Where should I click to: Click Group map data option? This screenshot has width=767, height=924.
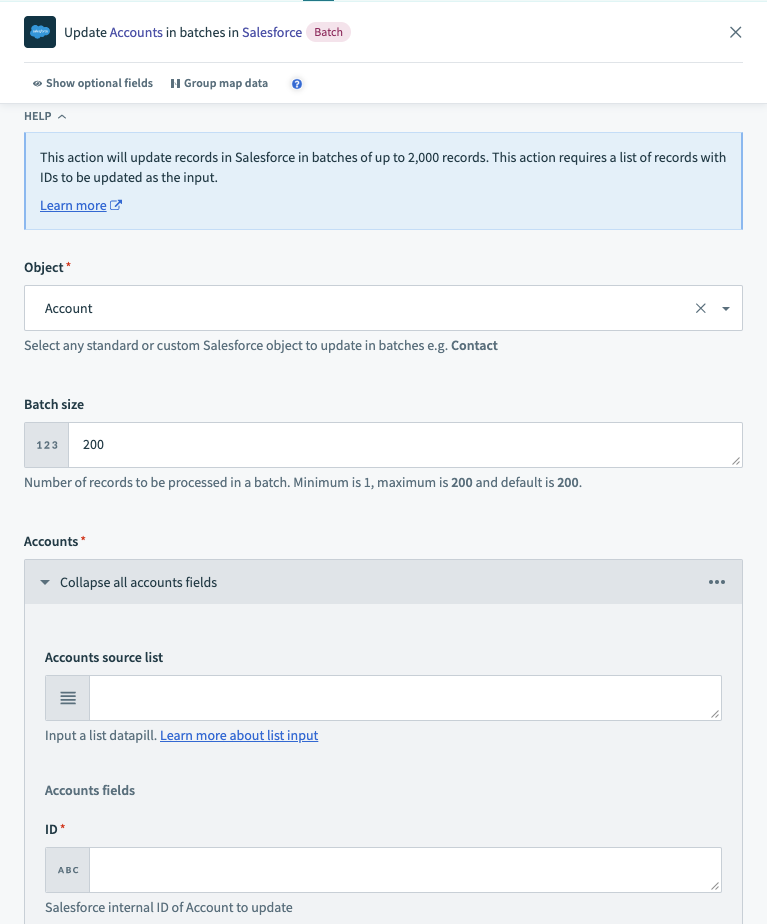(219, 84)
